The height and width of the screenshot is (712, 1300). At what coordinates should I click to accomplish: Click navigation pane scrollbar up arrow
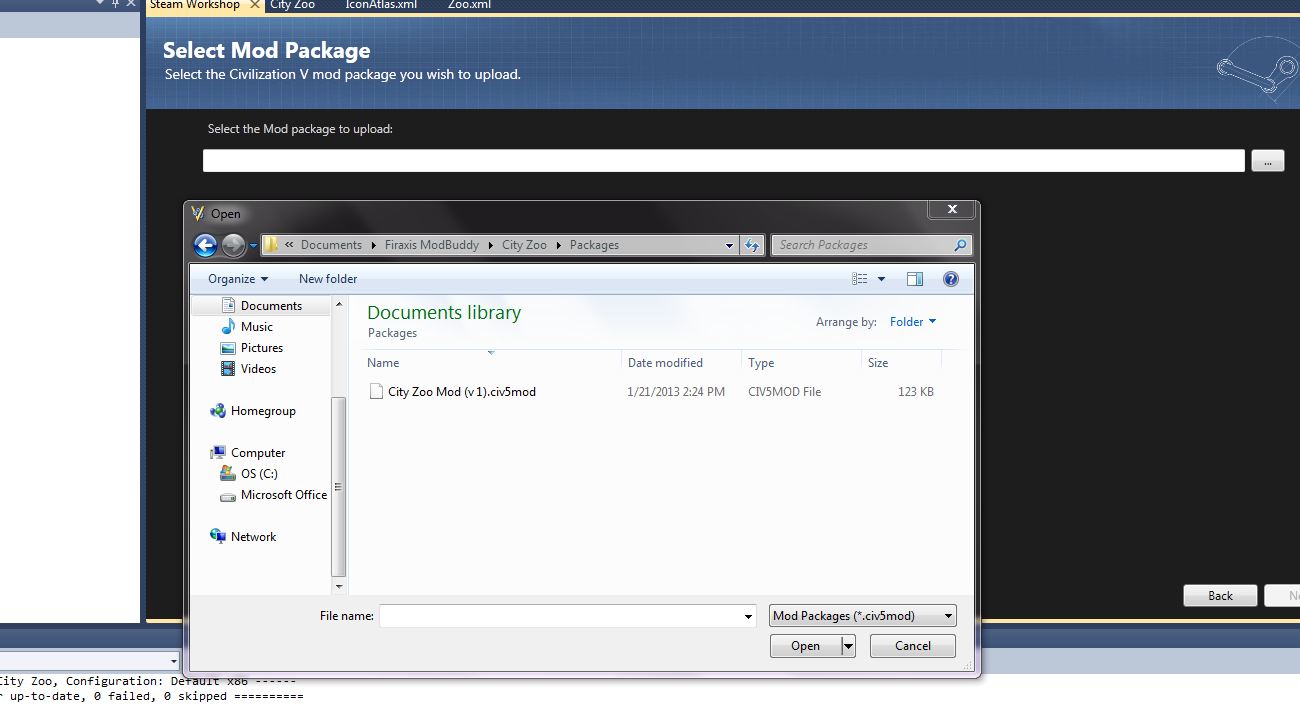pos(339,304)
